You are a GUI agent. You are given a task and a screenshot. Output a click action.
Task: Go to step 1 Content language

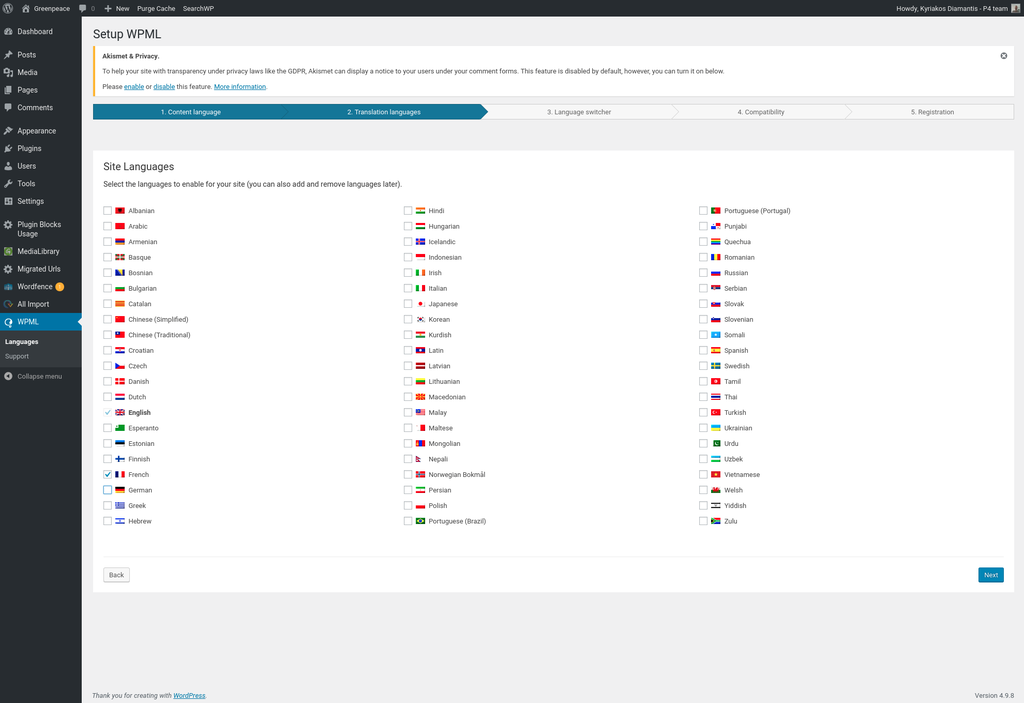pos(191,112)
